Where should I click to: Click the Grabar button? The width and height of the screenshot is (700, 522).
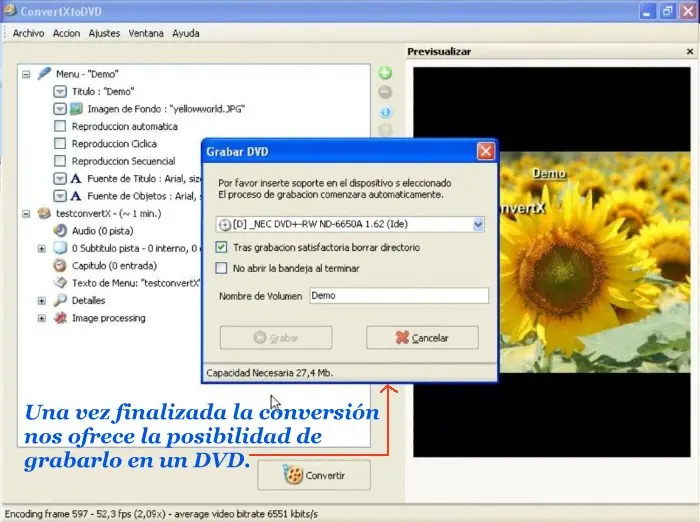point(276,338)
